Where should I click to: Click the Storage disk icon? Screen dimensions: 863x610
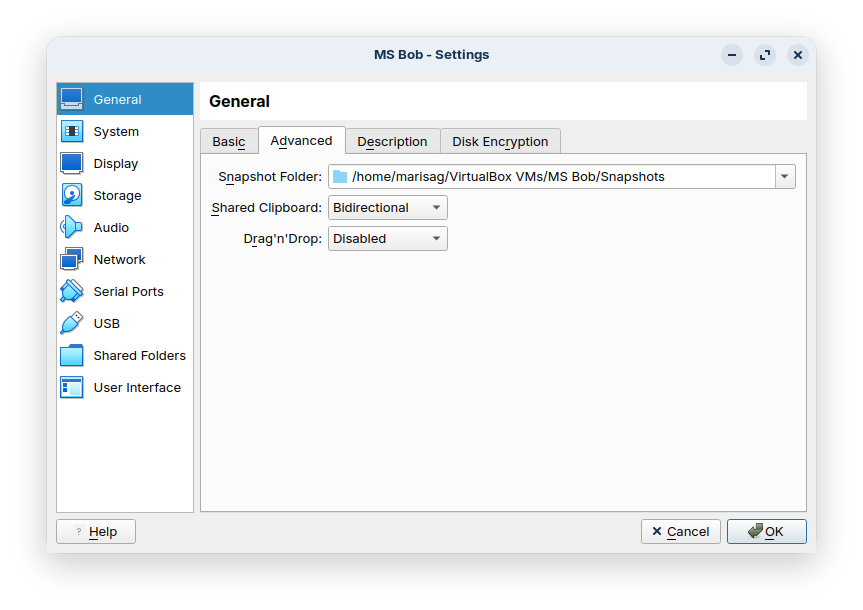[72, 195]
